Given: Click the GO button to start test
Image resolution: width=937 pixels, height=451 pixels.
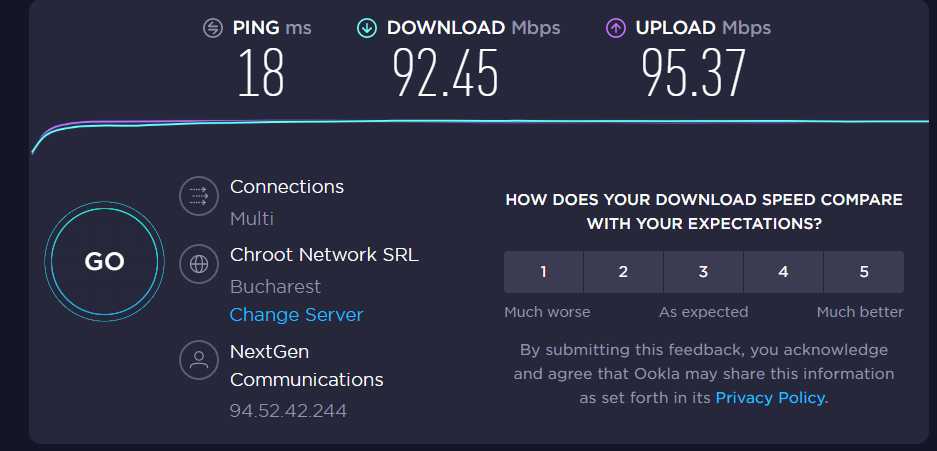Looking at the screenshot, I should (x=105, y=262).
